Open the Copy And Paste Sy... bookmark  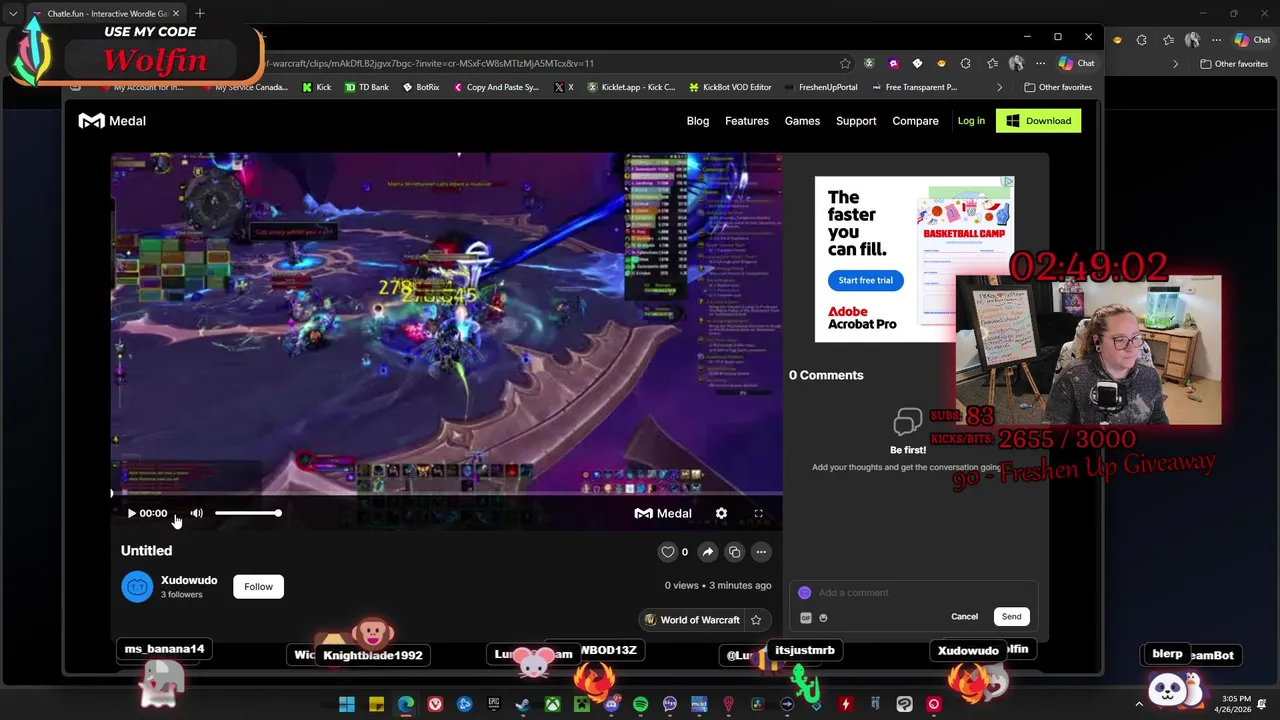point(495,87)
